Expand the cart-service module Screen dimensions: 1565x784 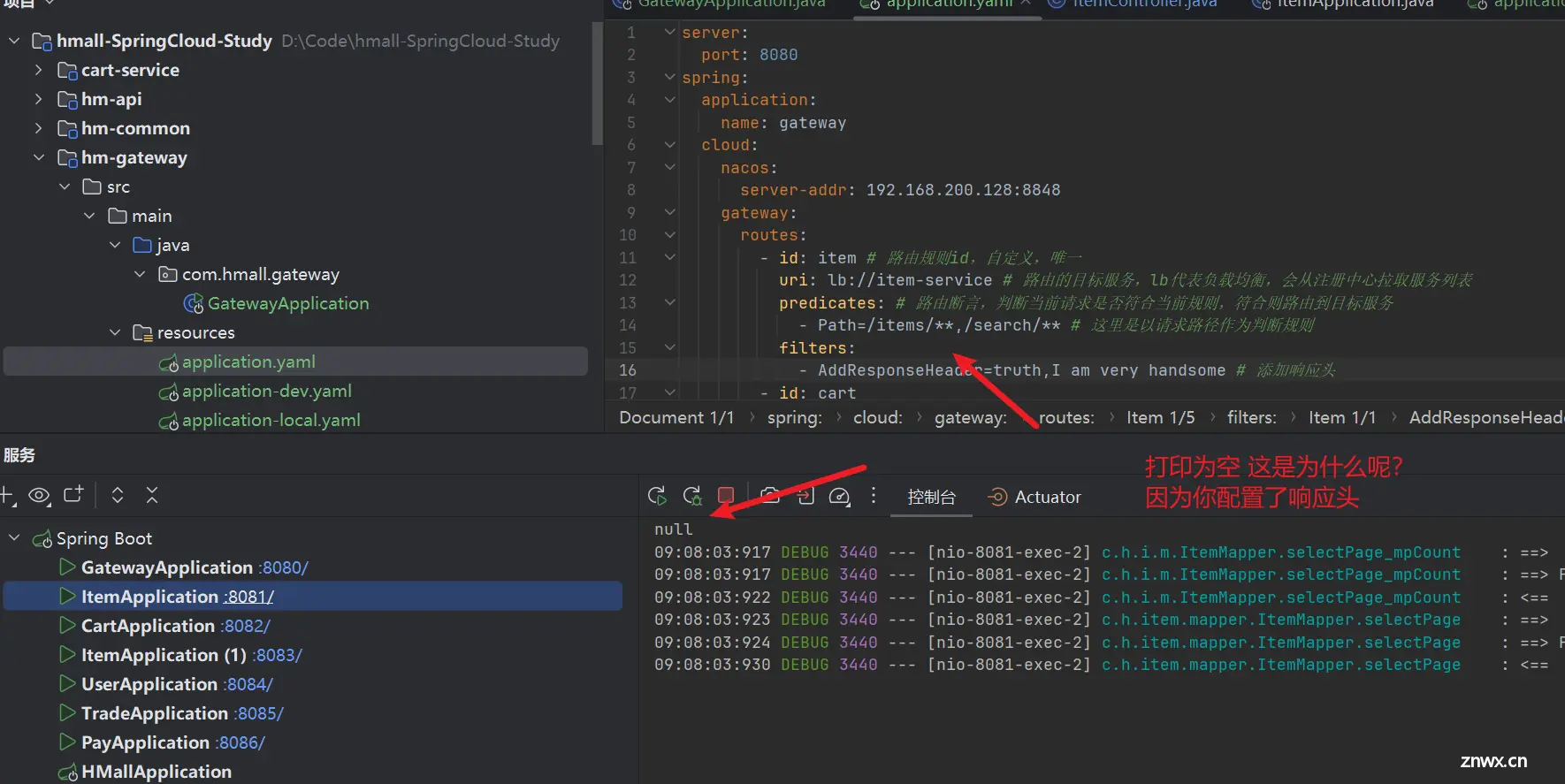[x=38, y=70]
